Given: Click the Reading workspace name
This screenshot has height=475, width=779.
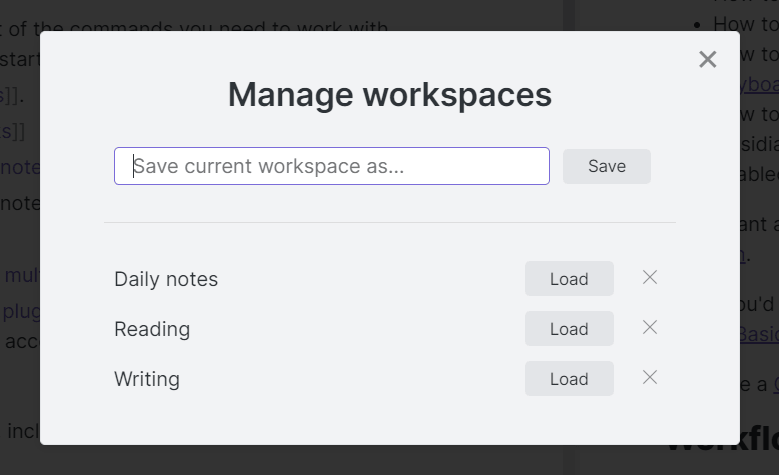Looking at the screenshot, I should click(152, 329).
